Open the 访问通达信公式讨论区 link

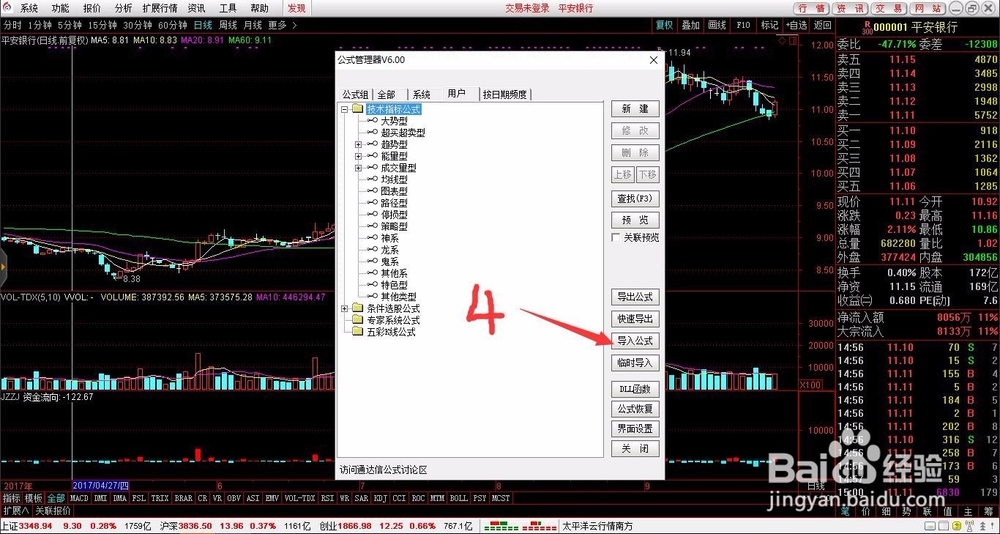coord(383,470)
